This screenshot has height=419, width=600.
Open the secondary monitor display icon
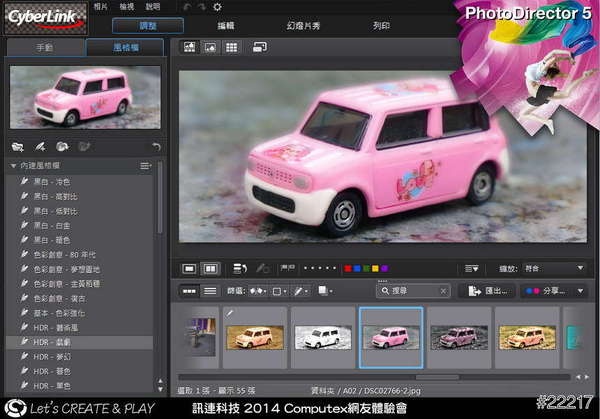pos(260,47)
